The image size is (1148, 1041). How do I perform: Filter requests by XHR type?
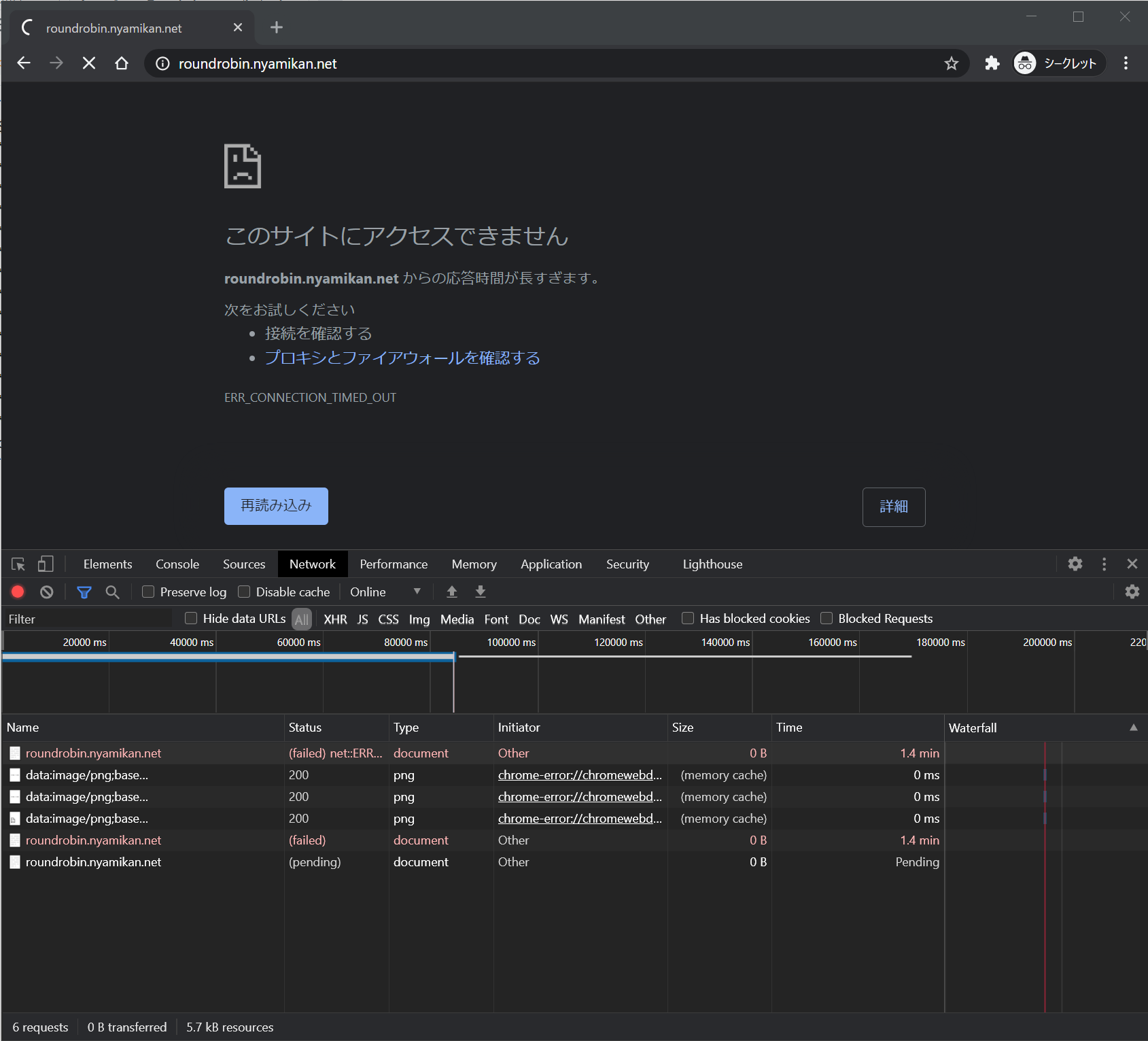pos(335,619)
